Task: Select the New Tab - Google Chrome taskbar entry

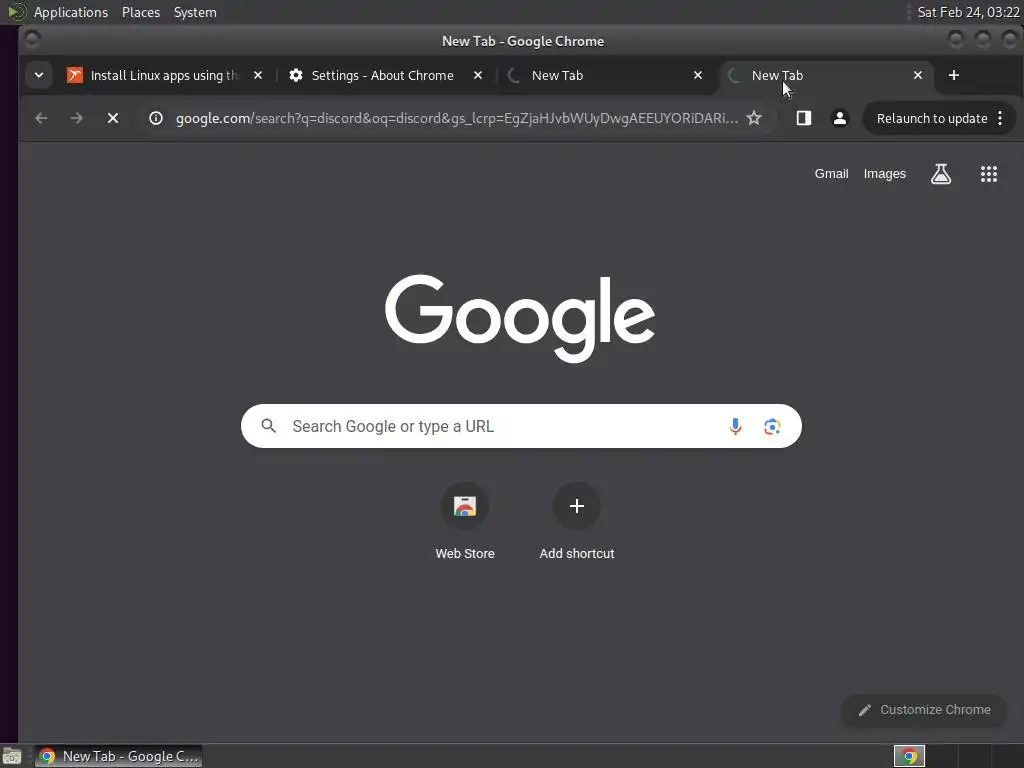Action: tap(118, 756)
